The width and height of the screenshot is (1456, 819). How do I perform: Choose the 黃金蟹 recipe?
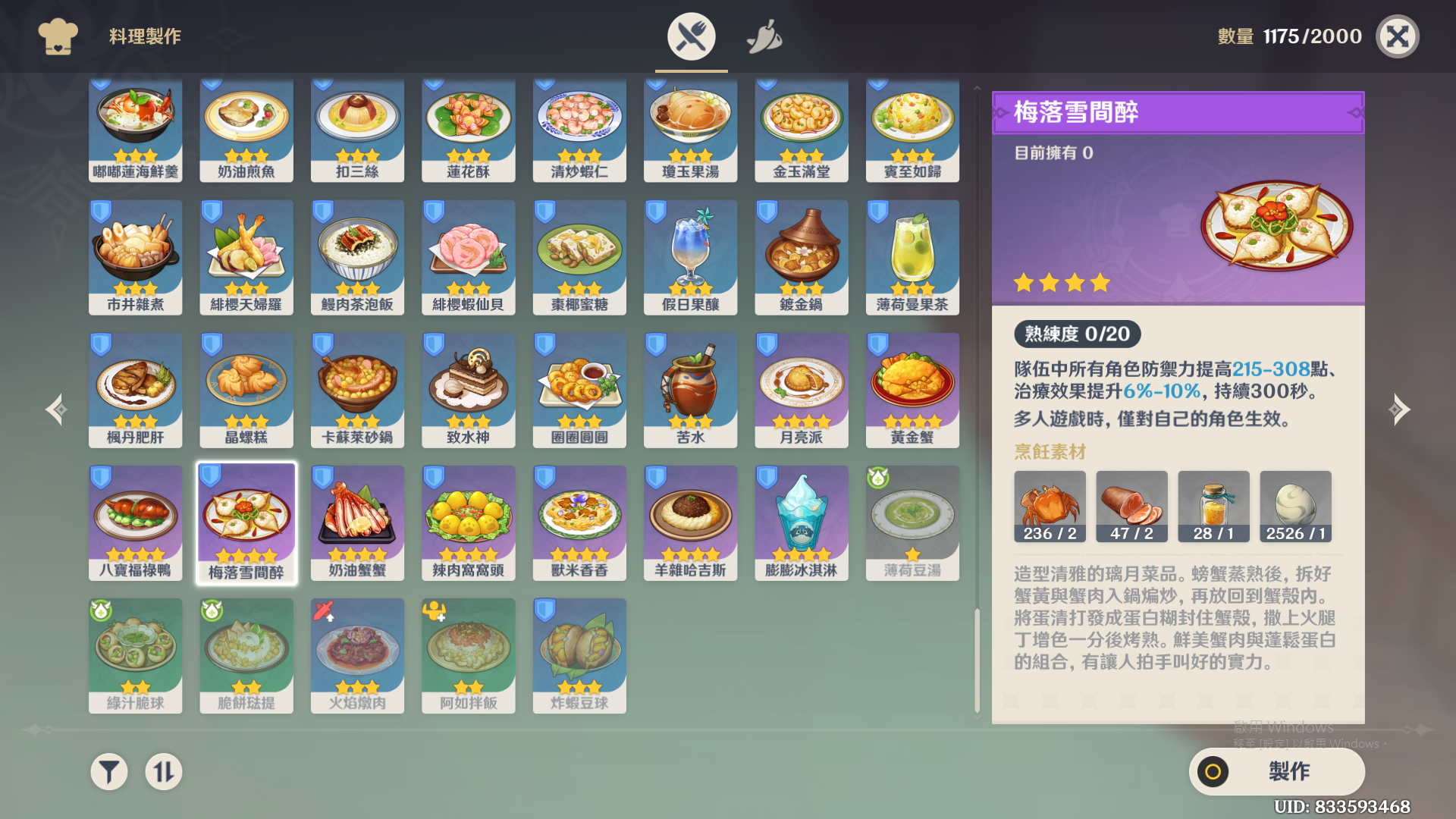click(x=912, y=391)
